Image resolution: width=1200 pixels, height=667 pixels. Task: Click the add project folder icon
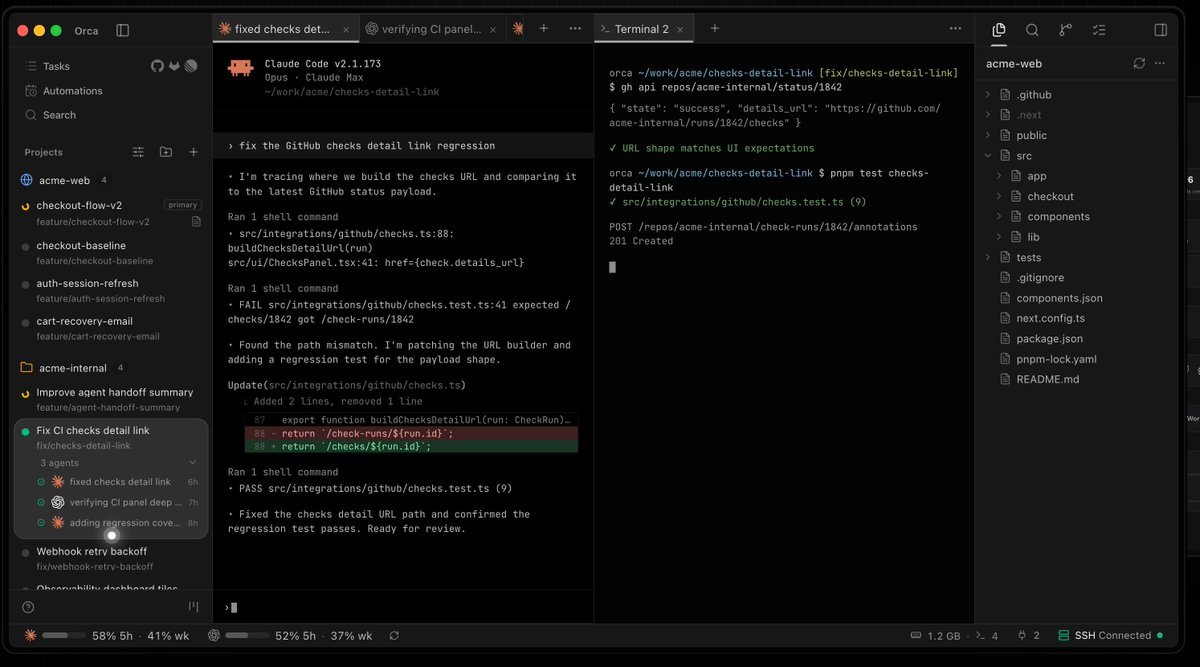[x=166, y=152]
